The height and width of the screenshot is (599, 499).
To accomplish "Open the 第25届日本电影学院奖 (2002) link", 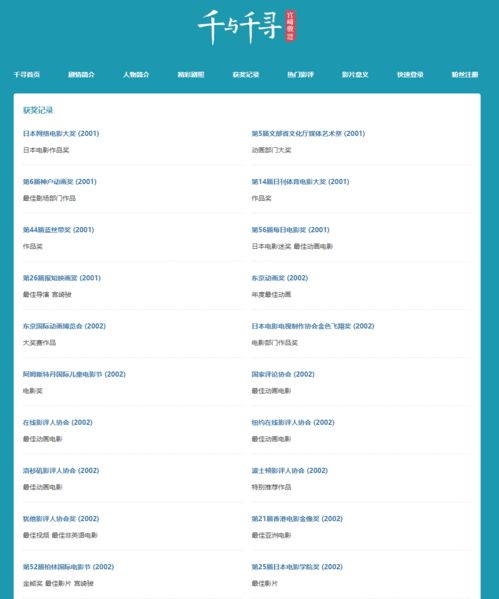I will pos(297,567).
